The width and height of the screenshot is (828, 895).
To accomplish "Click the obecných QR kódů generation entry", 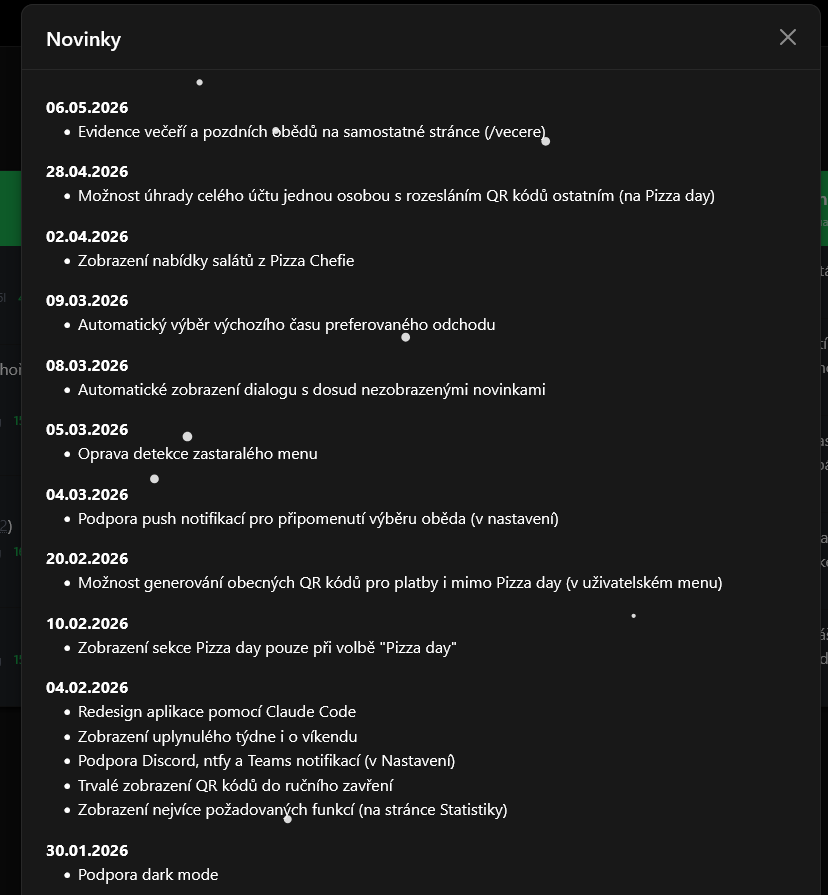I will pos(400,583).
